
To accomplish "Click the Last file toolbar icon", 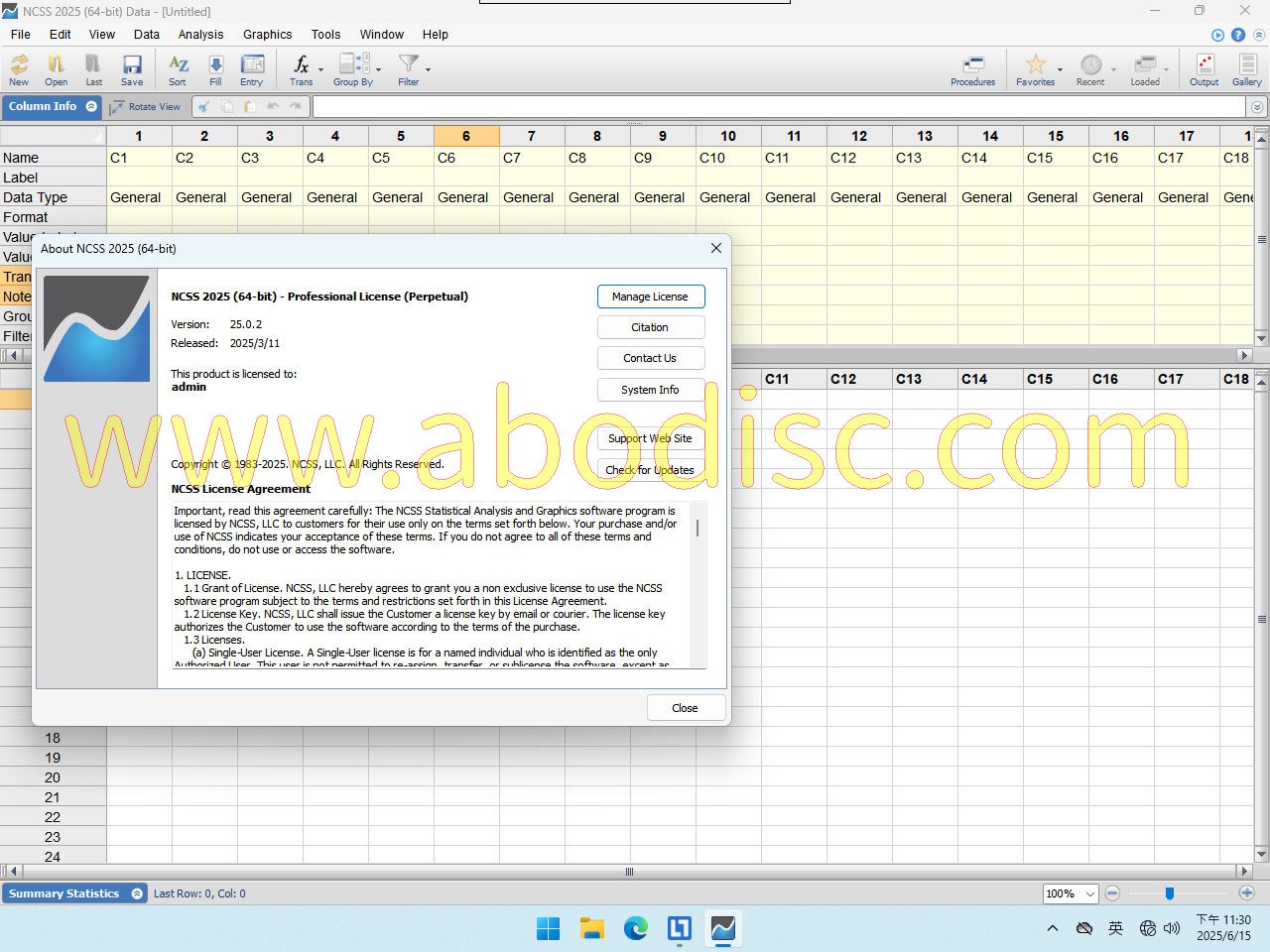I will pyautogui.click(x=93, y=69).
